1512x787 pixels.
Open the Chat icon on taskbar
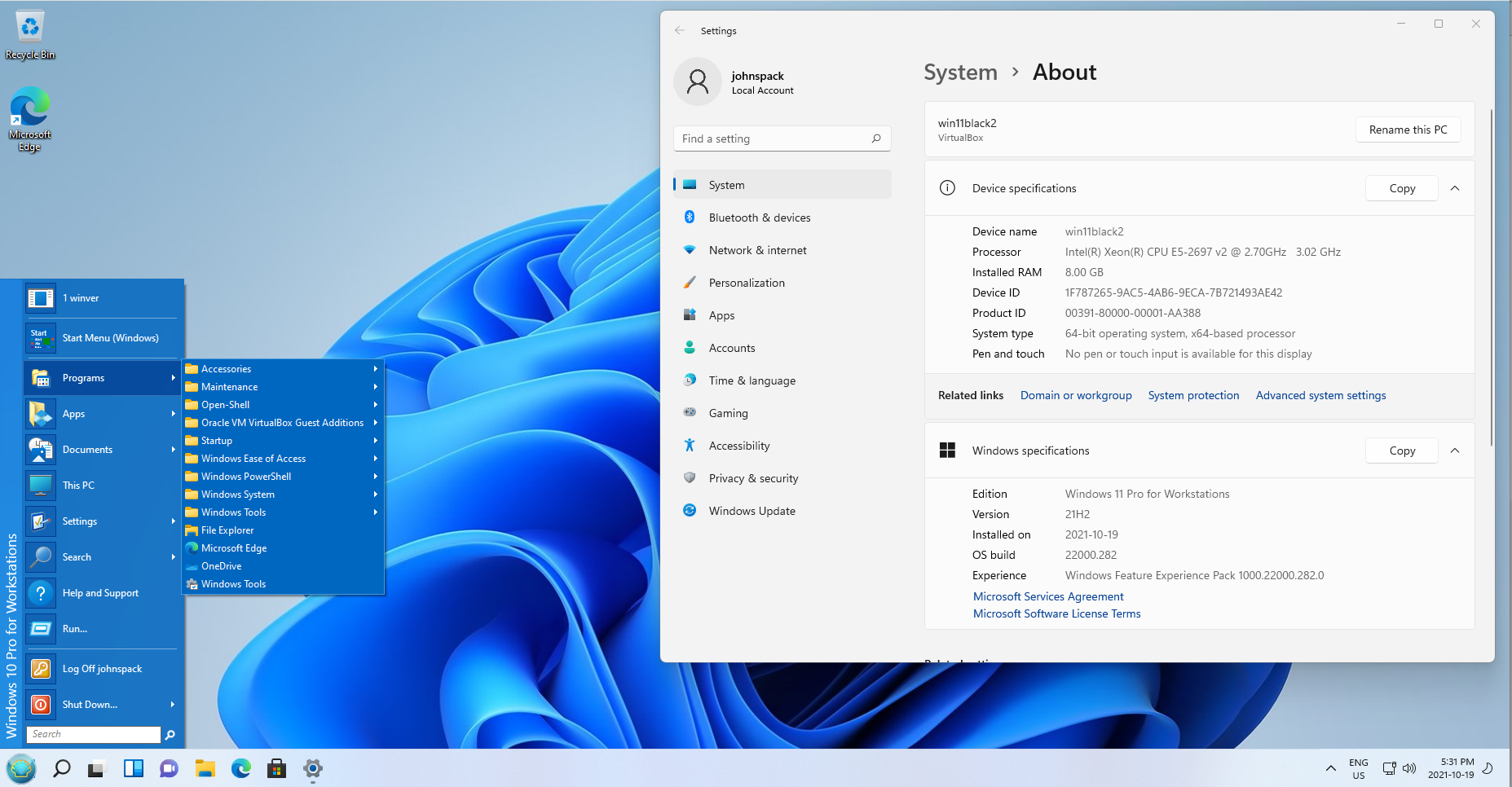click(x=169, y=768)
